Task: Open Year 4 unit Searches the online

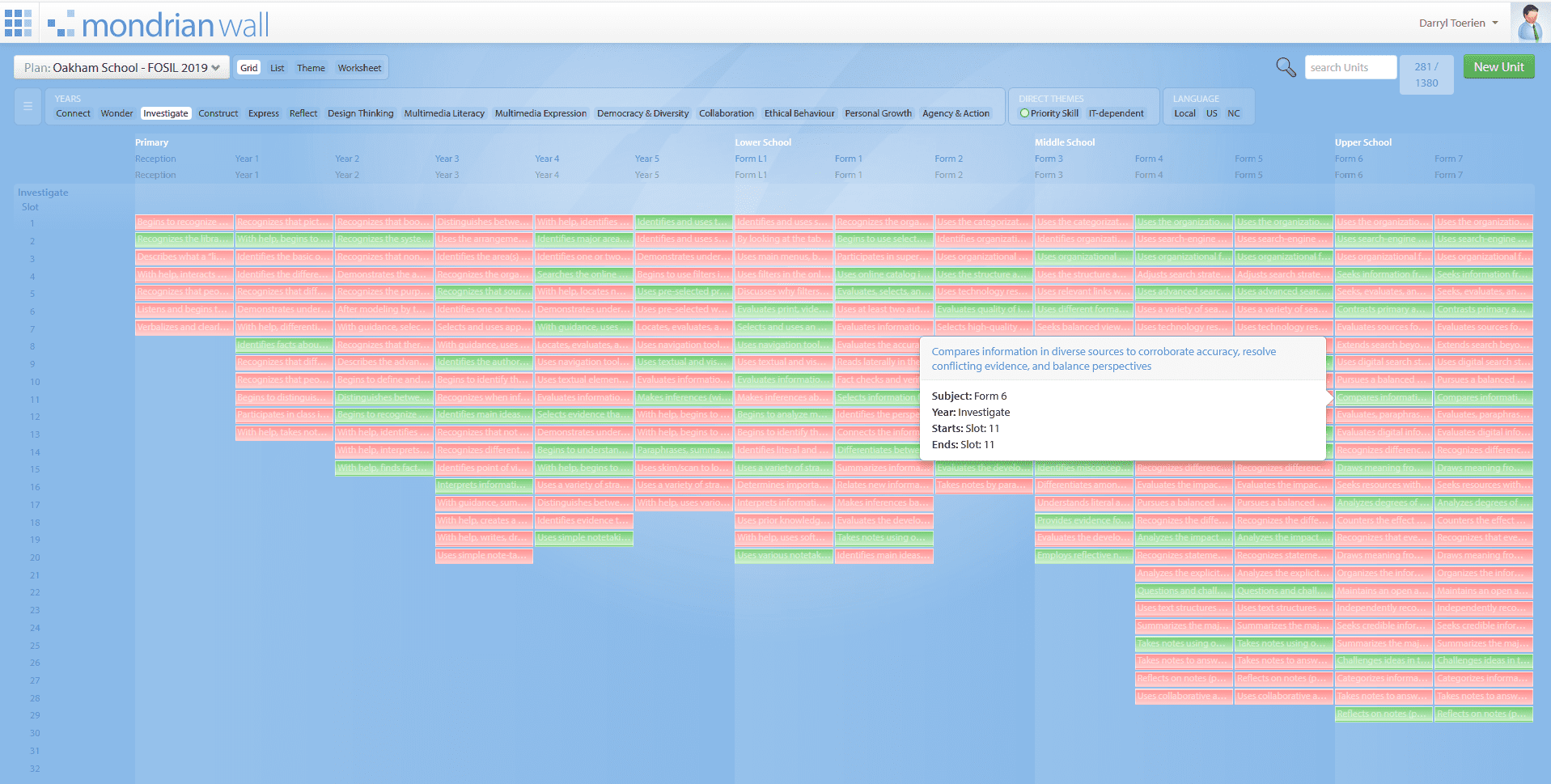Action: 584,274
